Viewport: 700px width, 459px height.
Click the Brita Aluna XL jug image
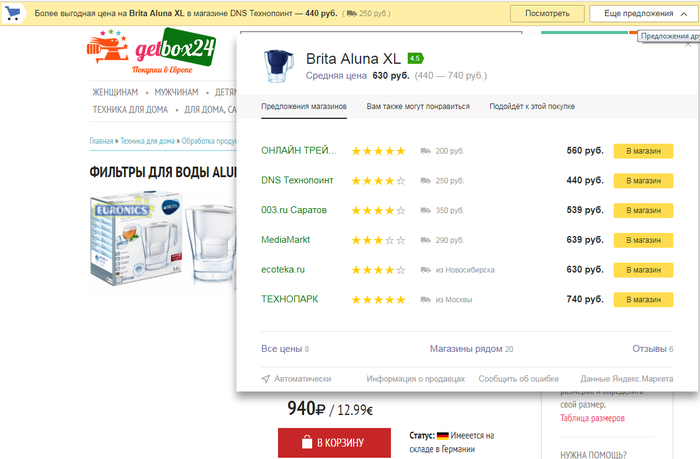pyautogui.click(x=279, y=66)
